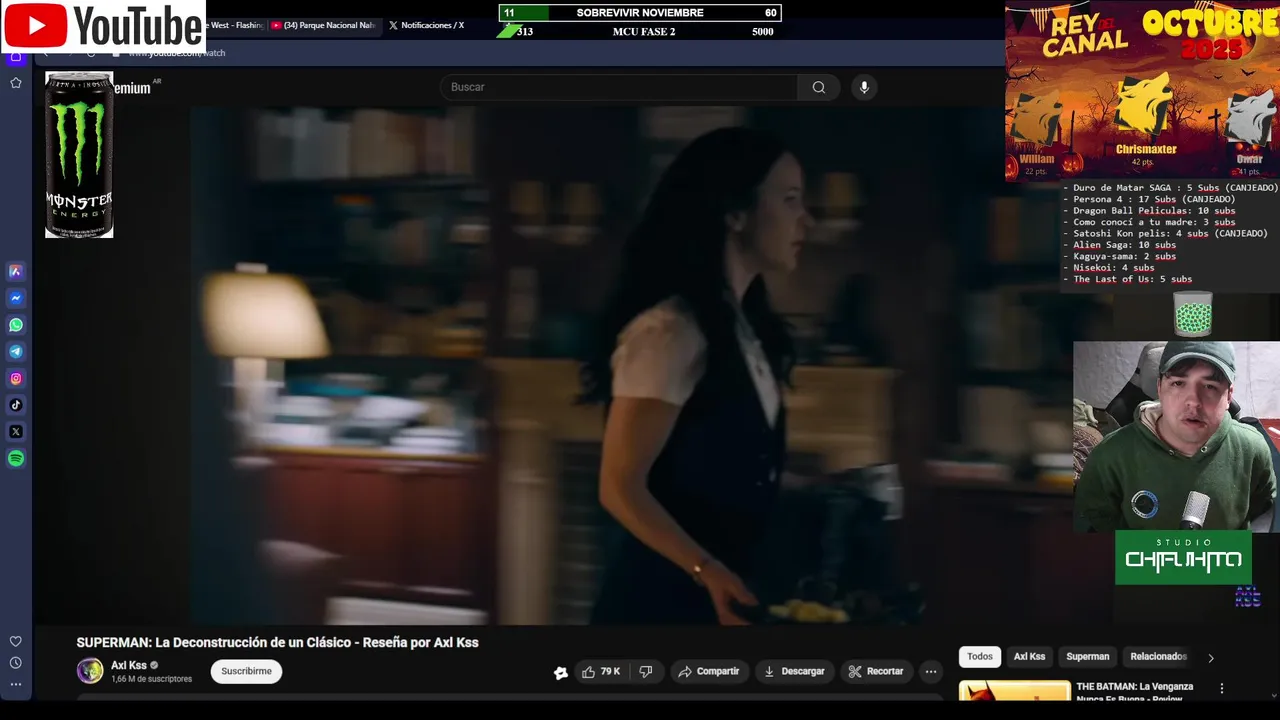Viewport: 1280px width, 720px height.
Task: Open Messenger in Opera sidebar
Action: 16,298
